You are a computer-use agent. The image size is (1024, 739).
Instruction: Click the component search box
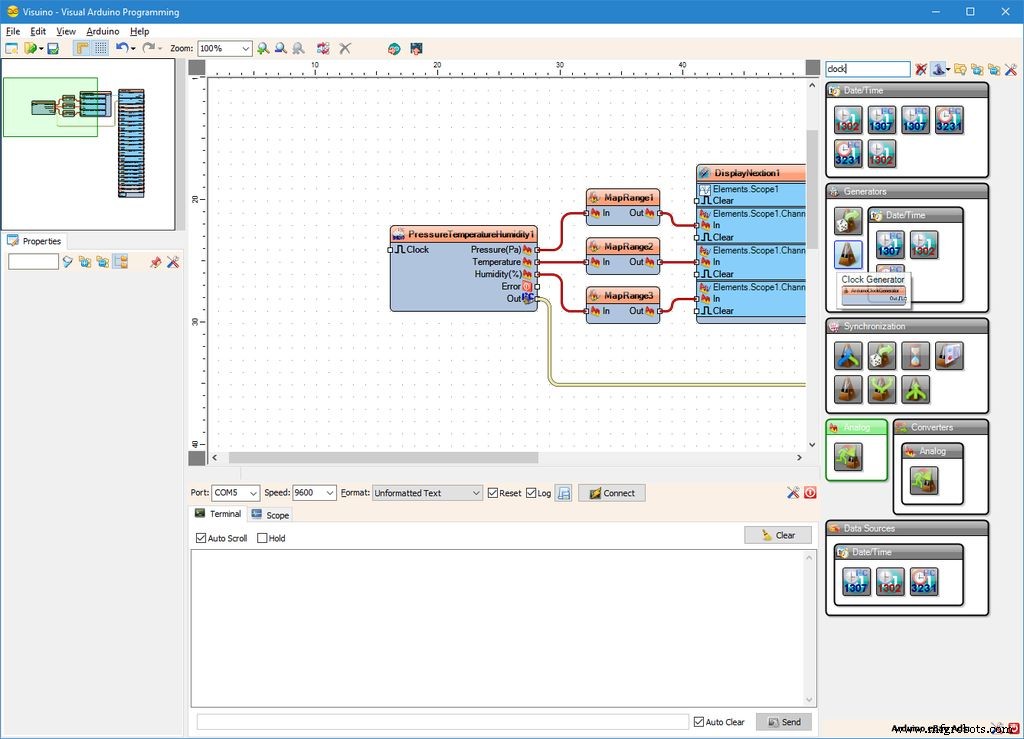(867, 69)
